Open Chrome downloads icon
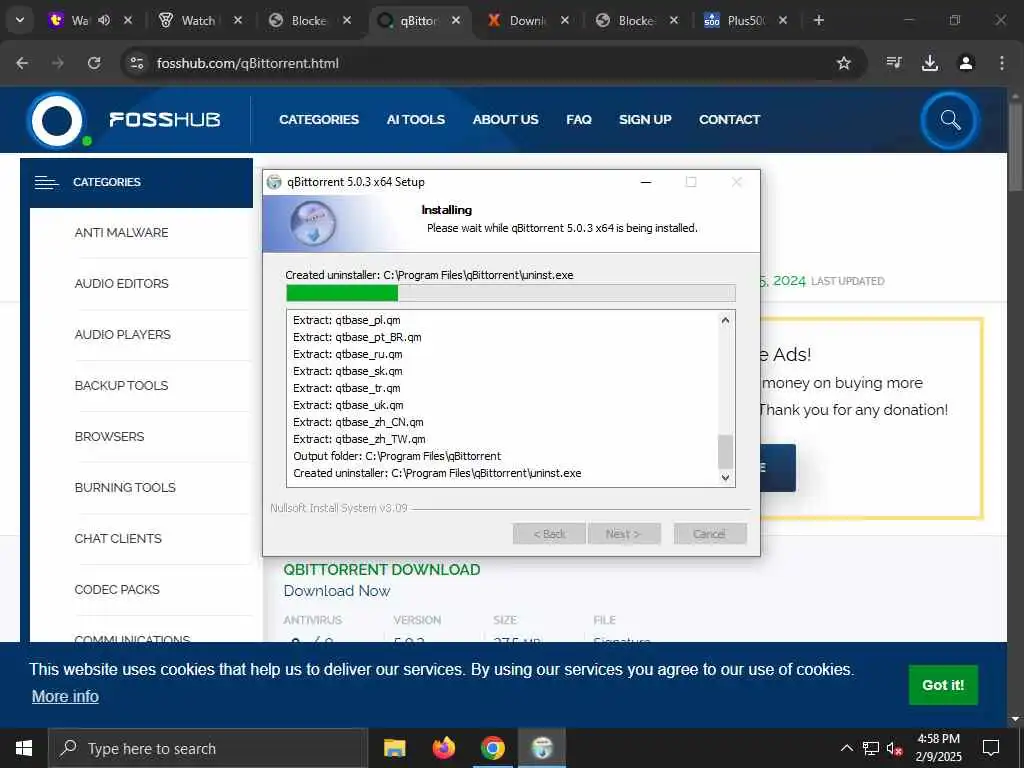 (930, 63)
